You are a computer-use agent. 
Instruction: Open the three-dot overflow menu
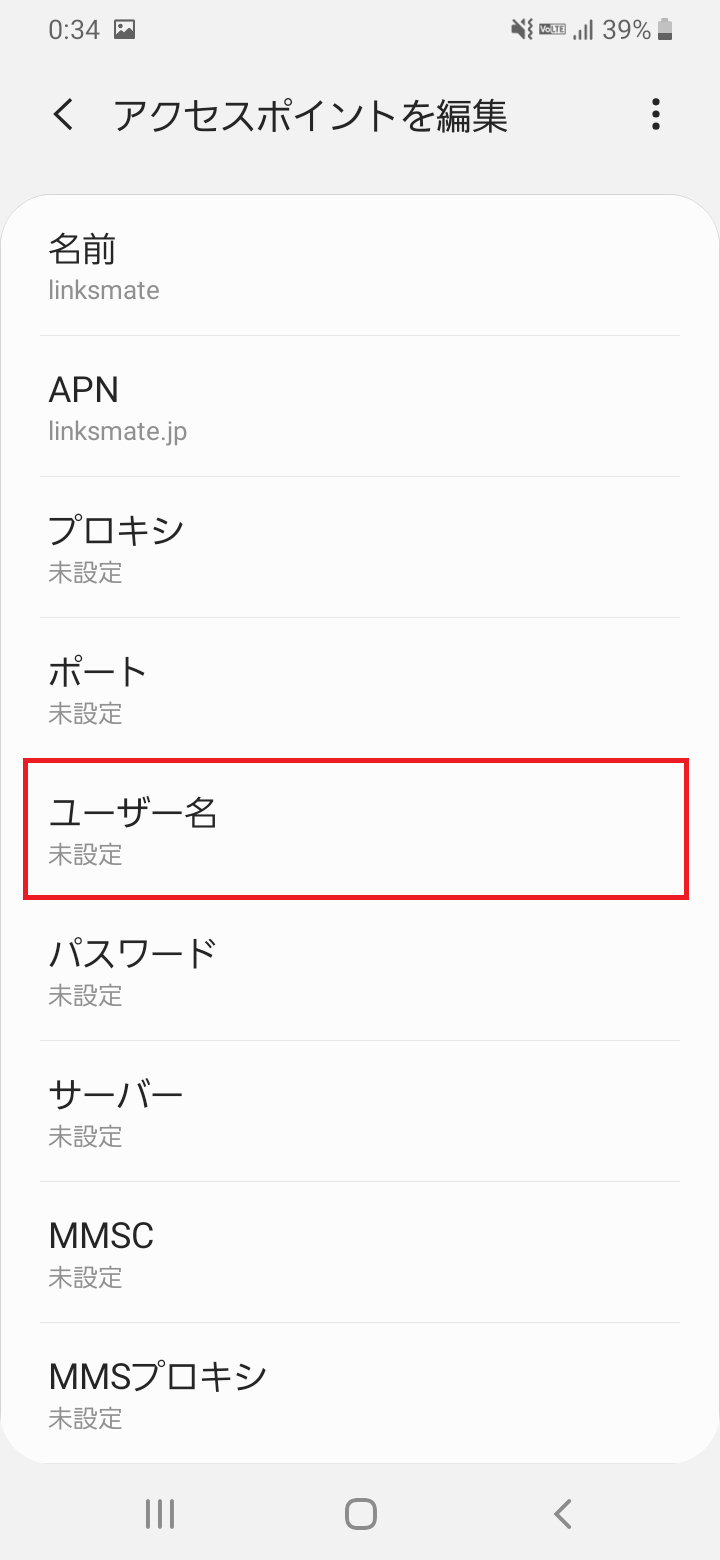pos(656,115)
